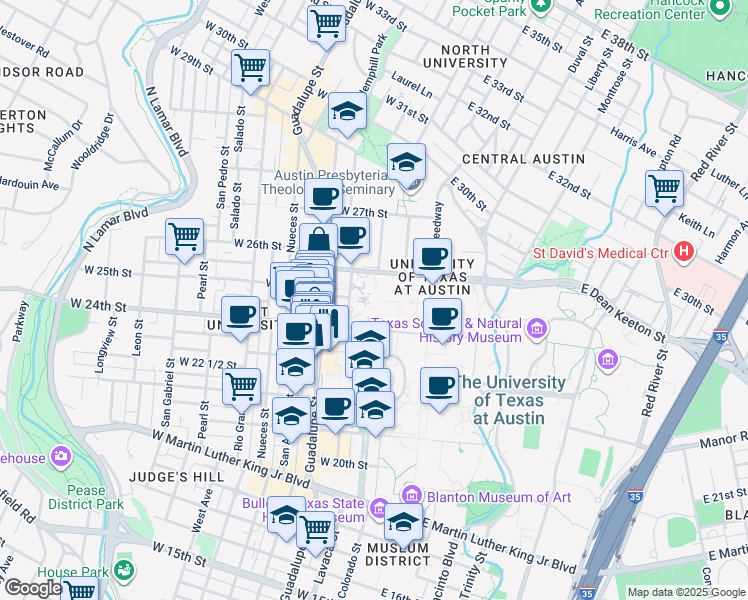Select the shopping cart marker by W 30th St
This screenshot has height=600, width=748.
[250, 71]
